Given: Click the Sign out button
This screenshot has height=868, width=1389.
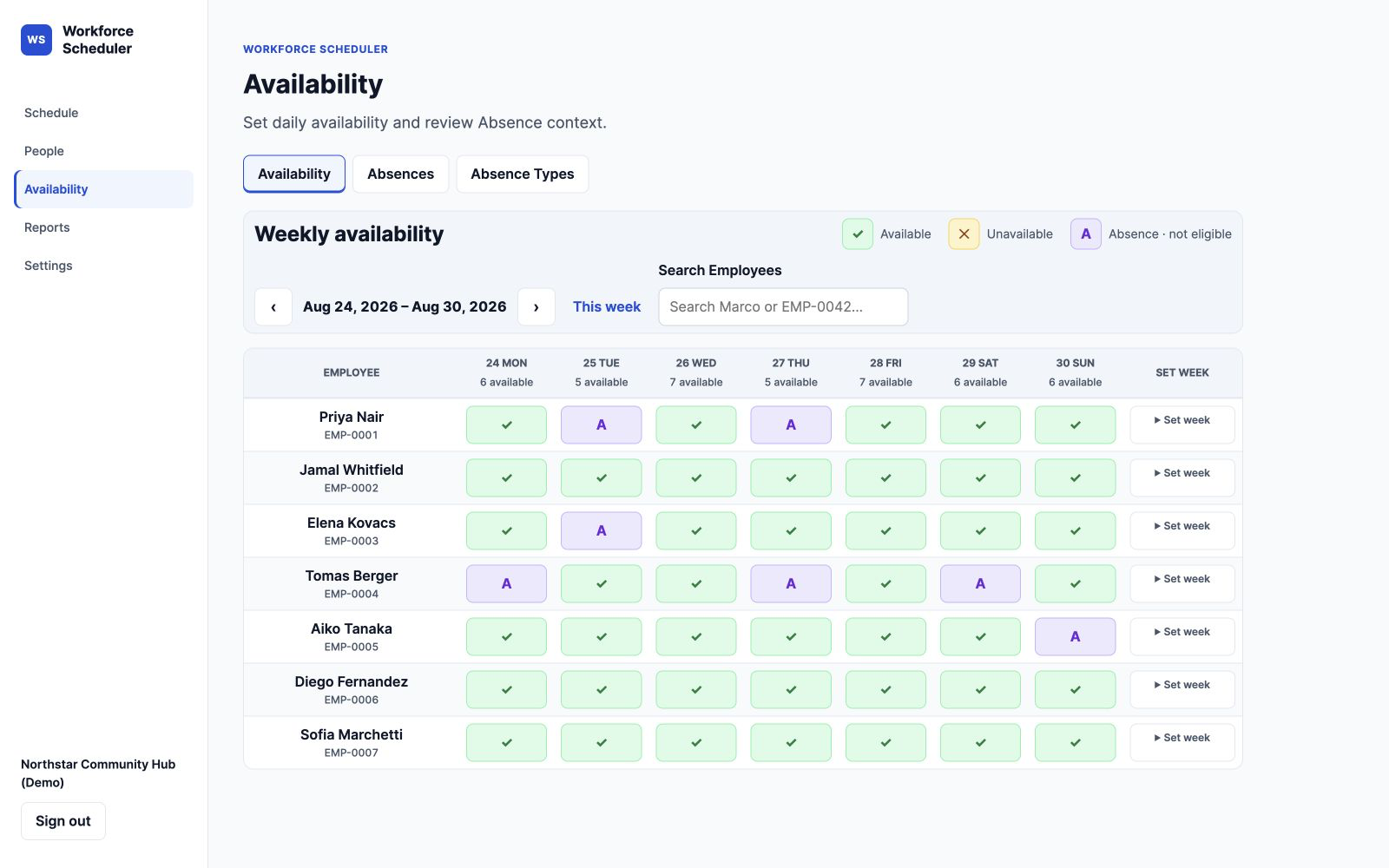Looking at the screenshot, I should 63,821.
